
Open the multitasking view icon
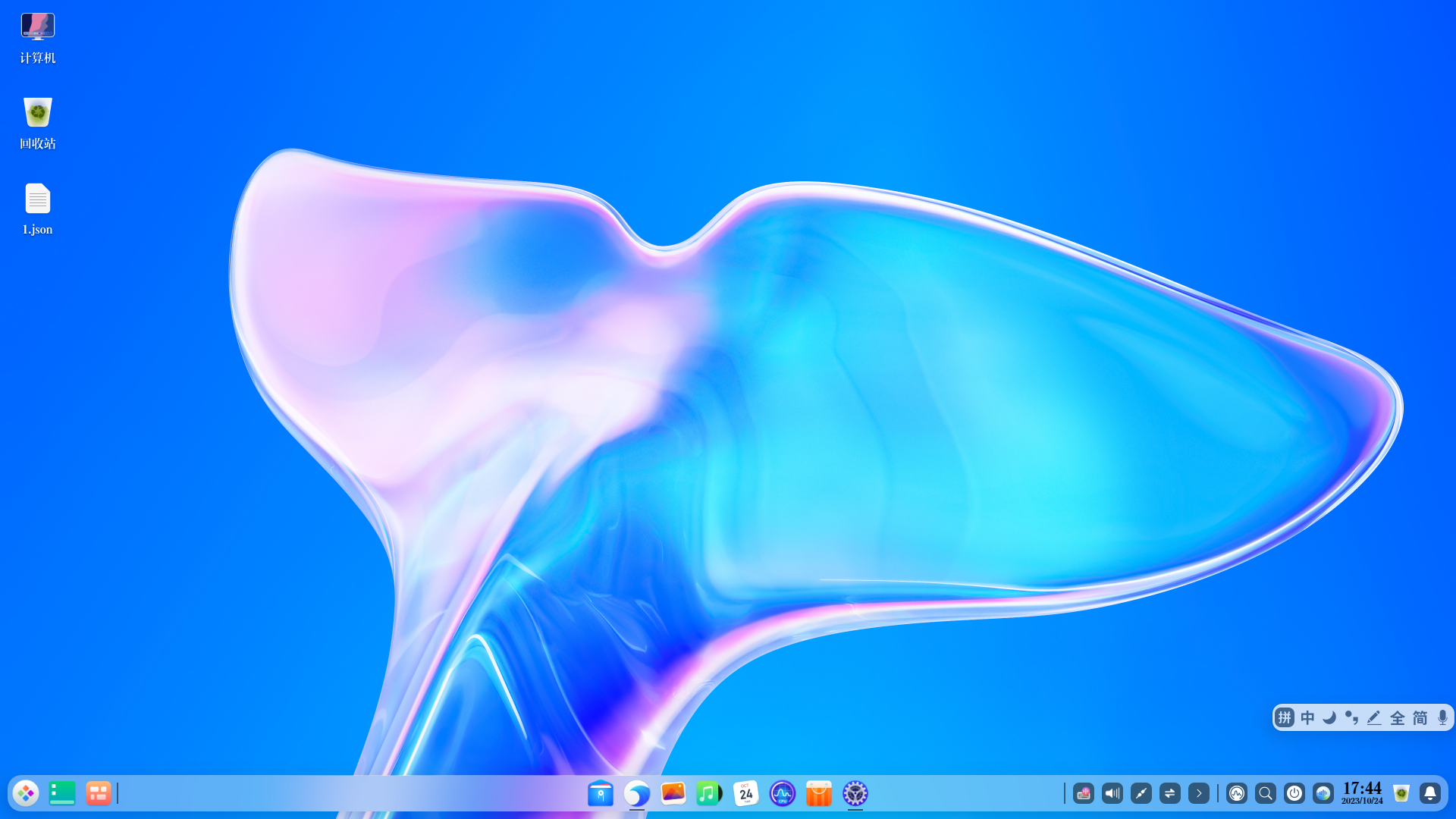99,793
